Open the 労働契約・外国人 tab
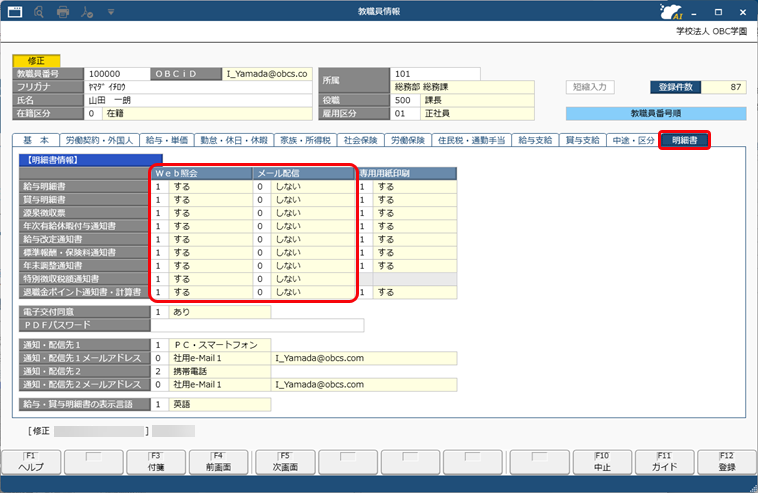Screen dimensions: 758x493 (x=99, y=140)
